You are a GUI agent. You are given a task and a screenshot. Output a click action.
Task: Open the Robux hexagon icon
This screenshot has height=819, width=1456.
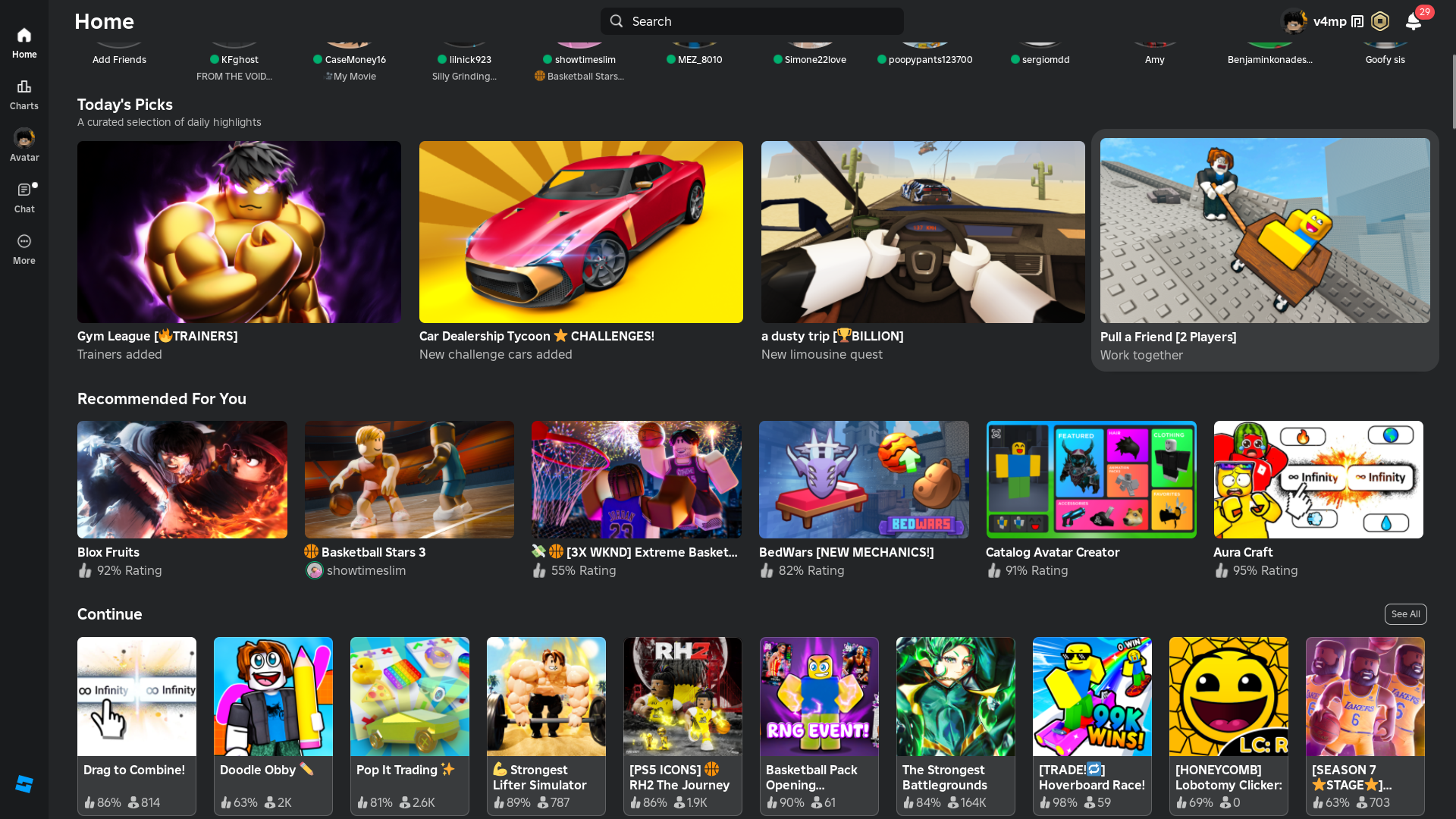1380,21
